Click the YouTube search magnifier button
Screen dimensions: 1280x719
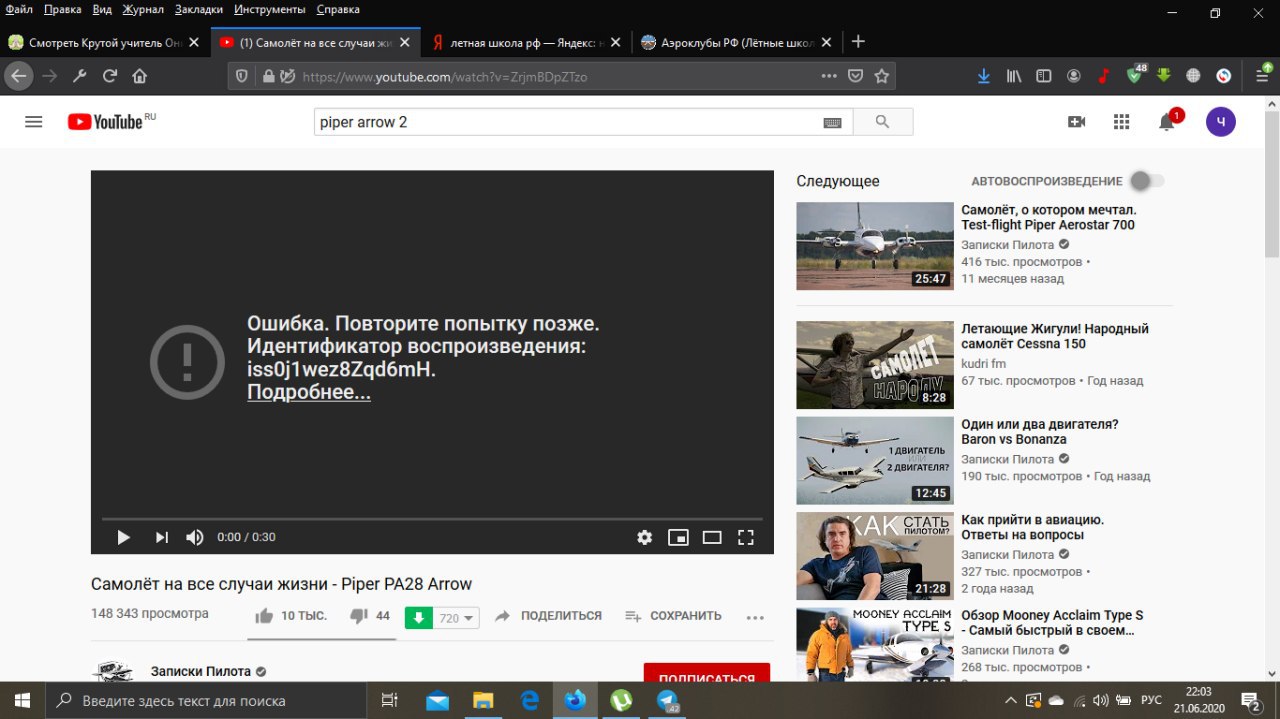pyautogui.click(x=882, y=122)
